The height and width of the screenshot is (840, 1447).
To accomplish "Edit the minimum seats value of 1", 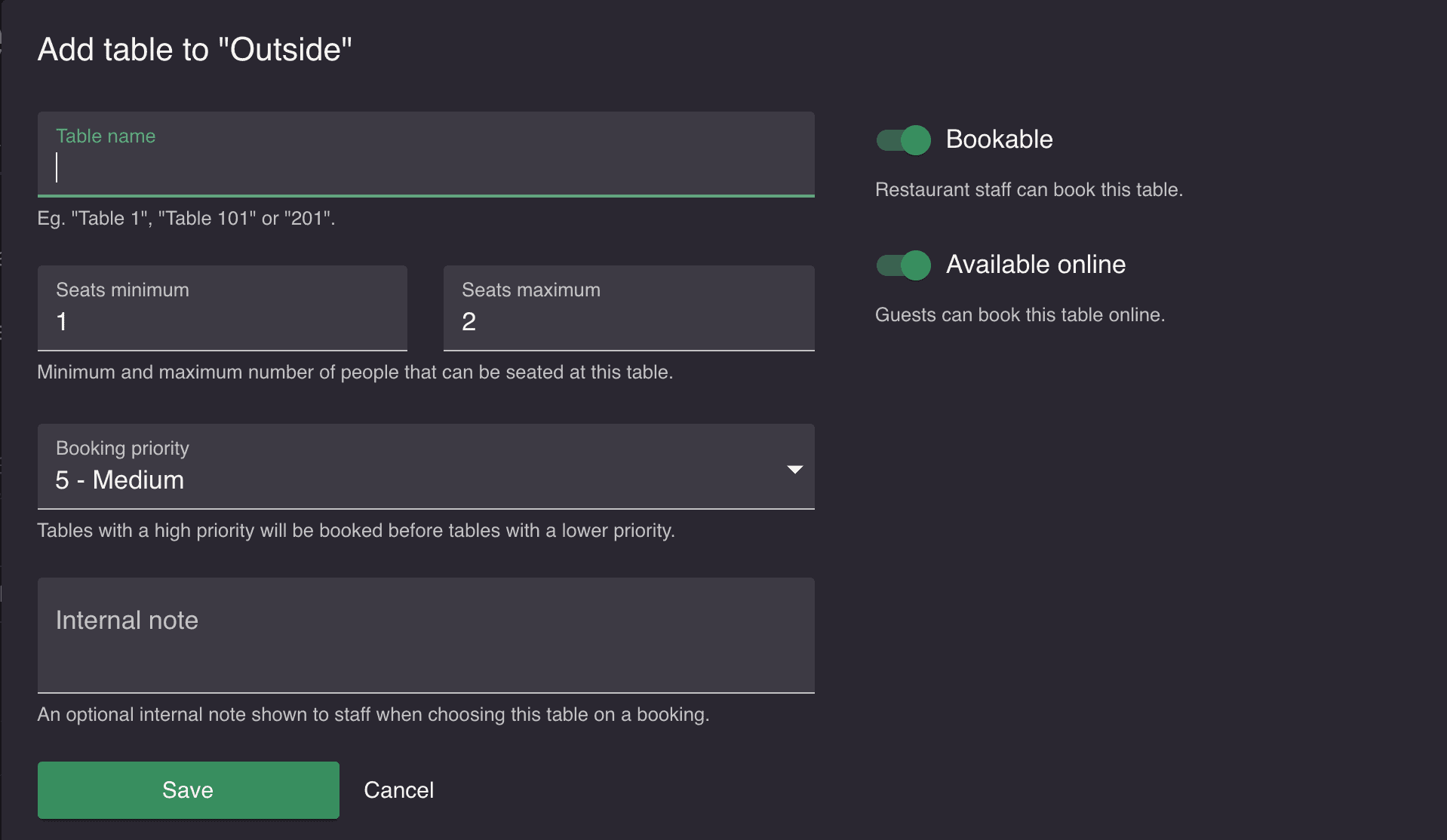I will point(222,321).
